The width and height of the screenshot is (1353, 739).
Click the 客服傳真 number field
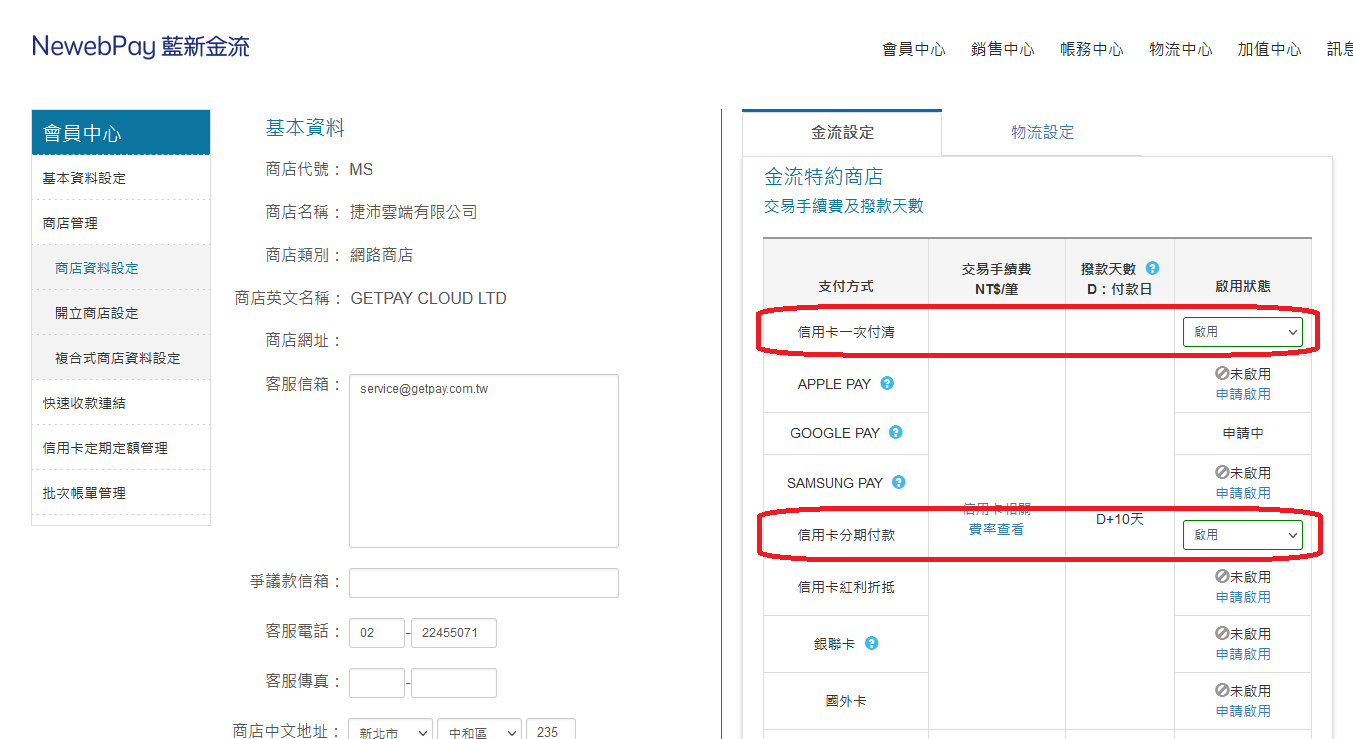[454, 683]
